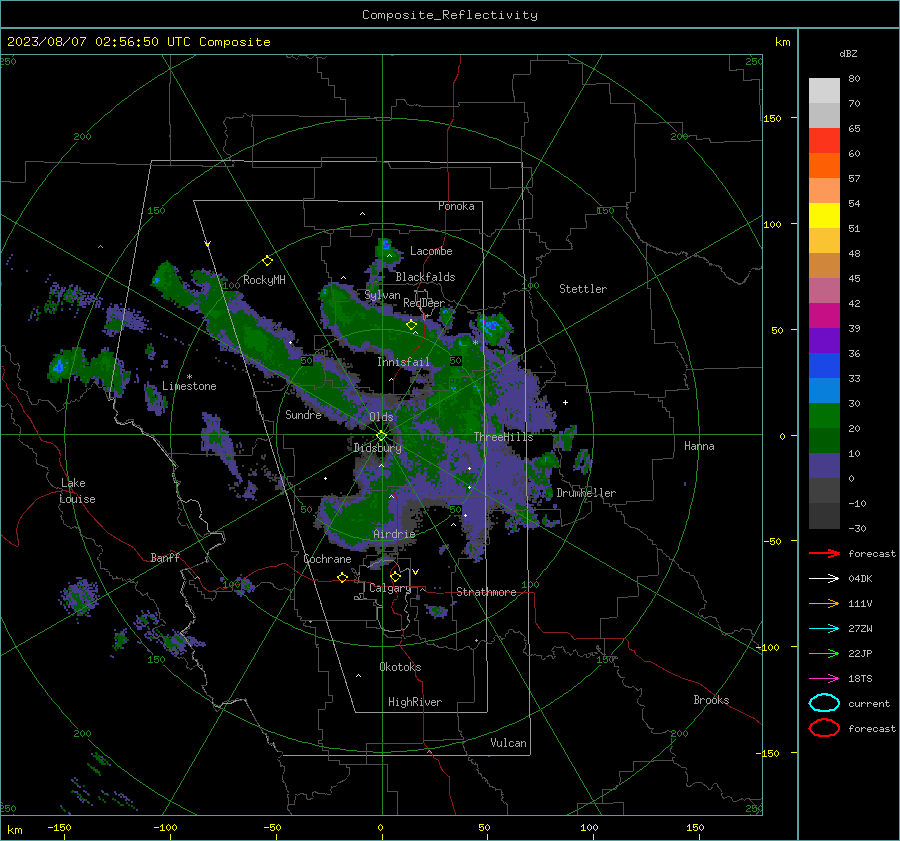Click the magenta 18TS arrow icon
The image size is (900, 841).
(x=824, y=678)
